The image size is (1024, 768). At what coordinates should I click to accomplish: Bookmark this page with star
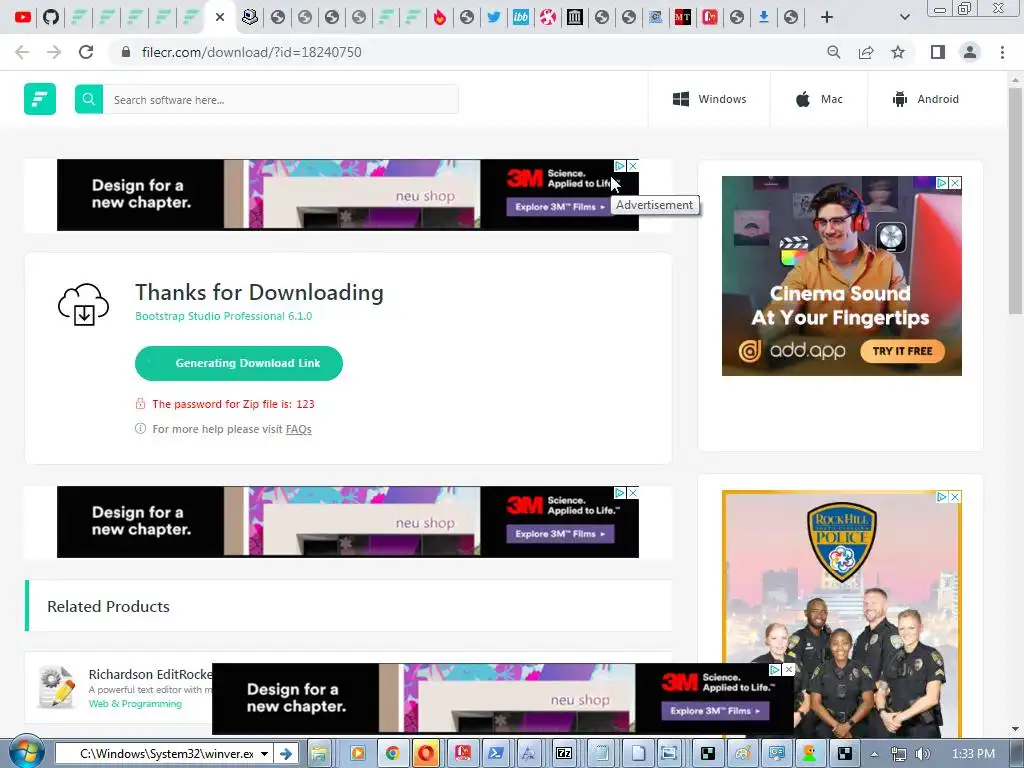pyautogui.click(x=898, y=52)
